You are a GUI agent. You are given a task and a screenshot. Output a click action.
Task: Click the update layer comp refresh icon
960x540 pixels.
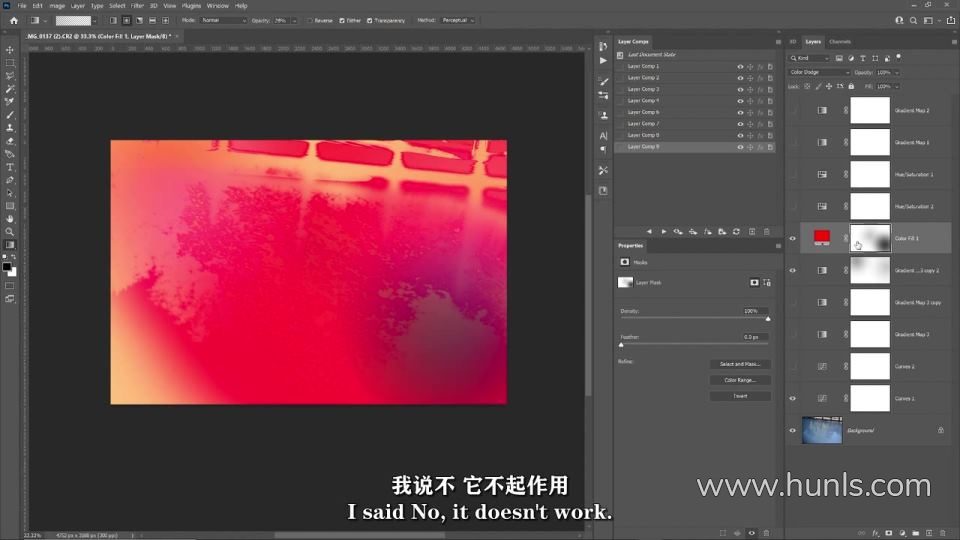tap(737, 231)
